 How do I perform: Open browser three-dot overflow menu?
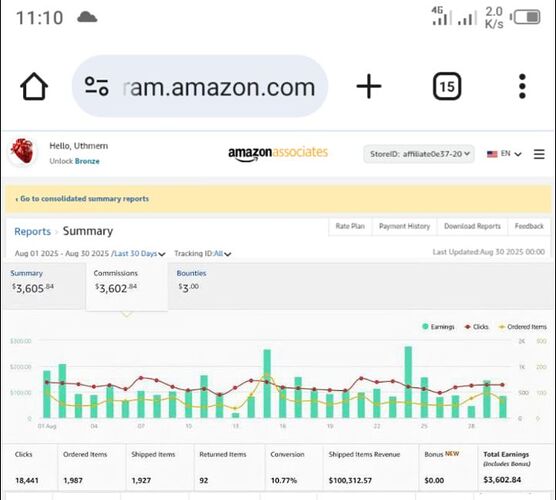click(x=522, y=86)
